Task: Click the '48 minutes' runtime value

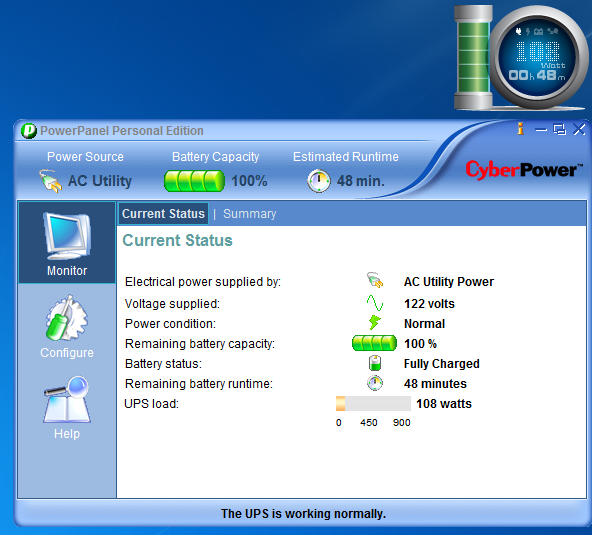Action: pyautogui.click(x=435, y=384)
